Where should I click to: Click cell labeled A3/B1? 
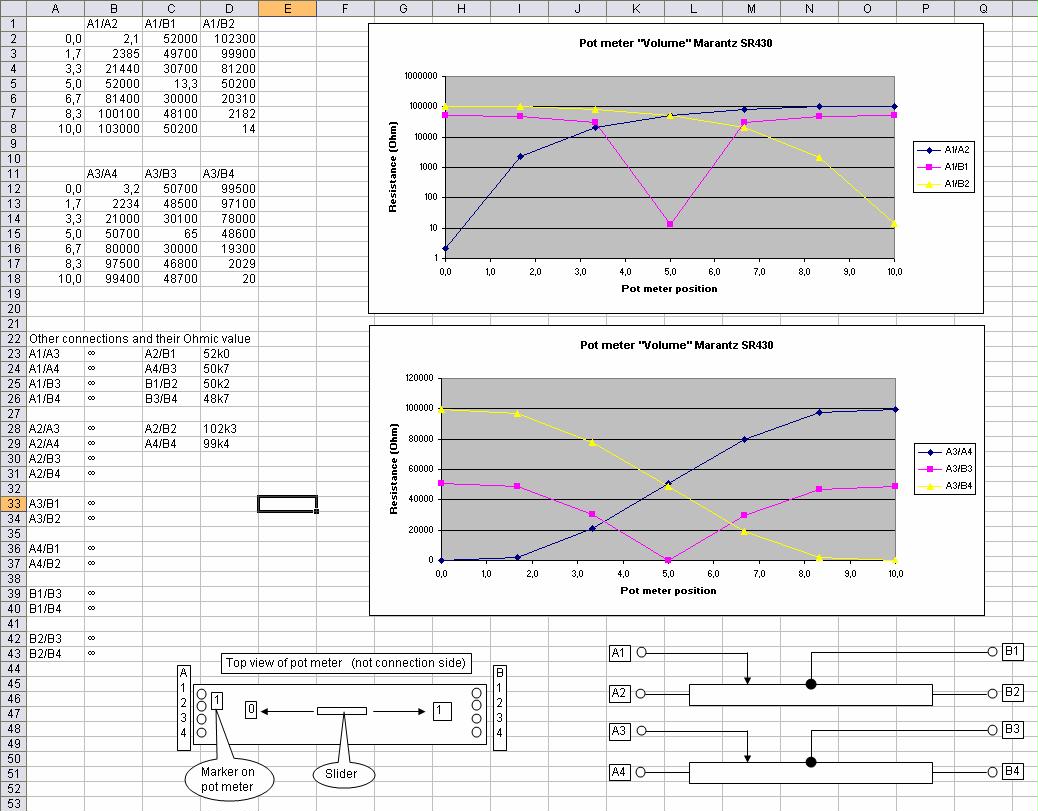56,504
